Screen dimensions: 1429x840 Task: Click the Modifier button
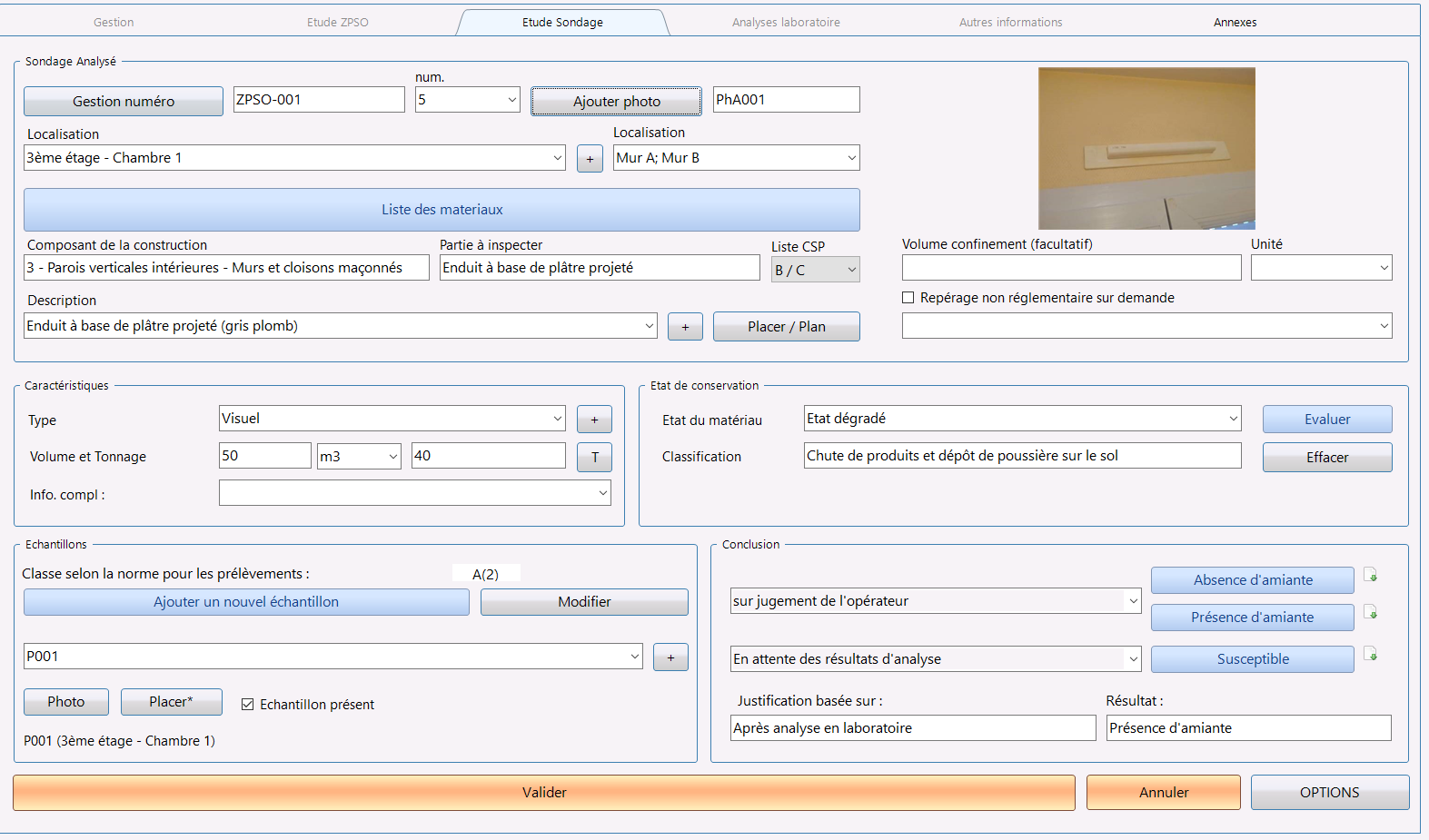coord(584,602)
